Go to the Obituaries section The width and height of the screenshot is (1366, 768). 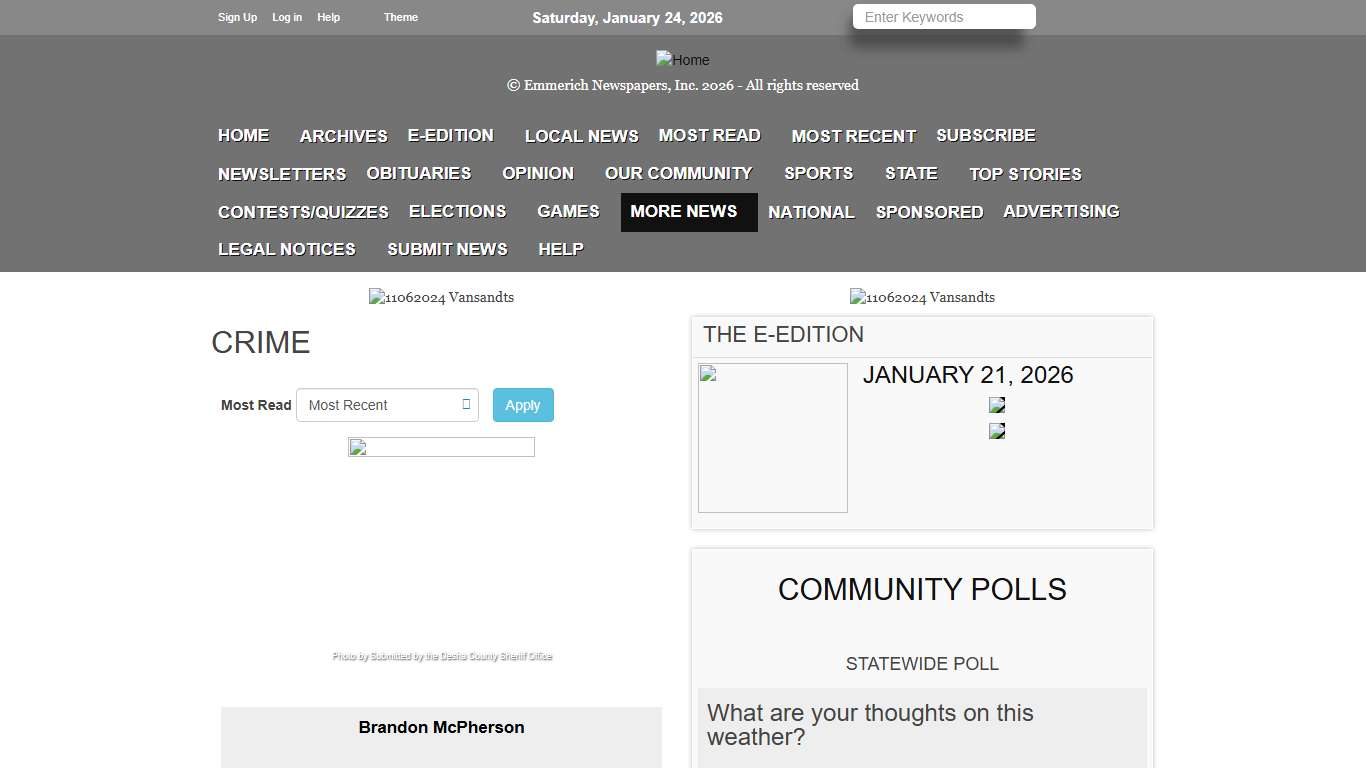click(x=418, y=174)
